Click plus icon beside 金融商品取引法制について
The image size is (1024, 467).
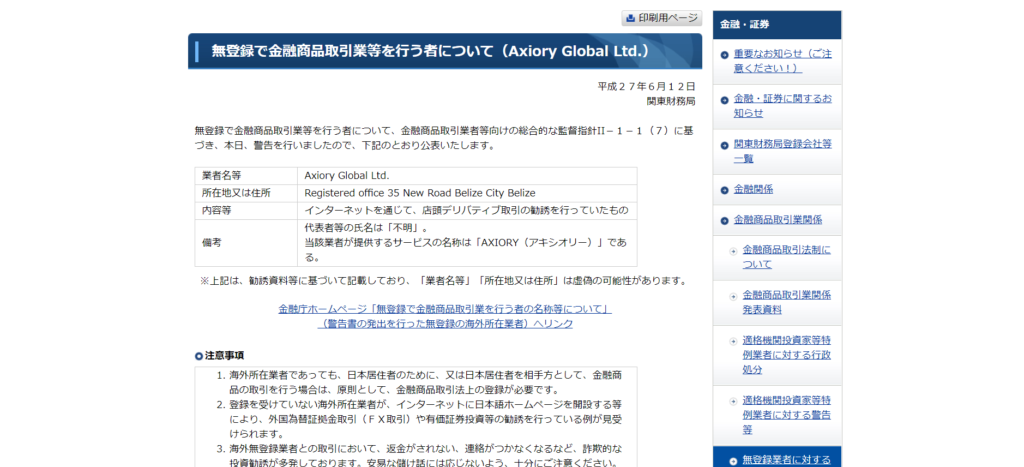pos(733,251)
